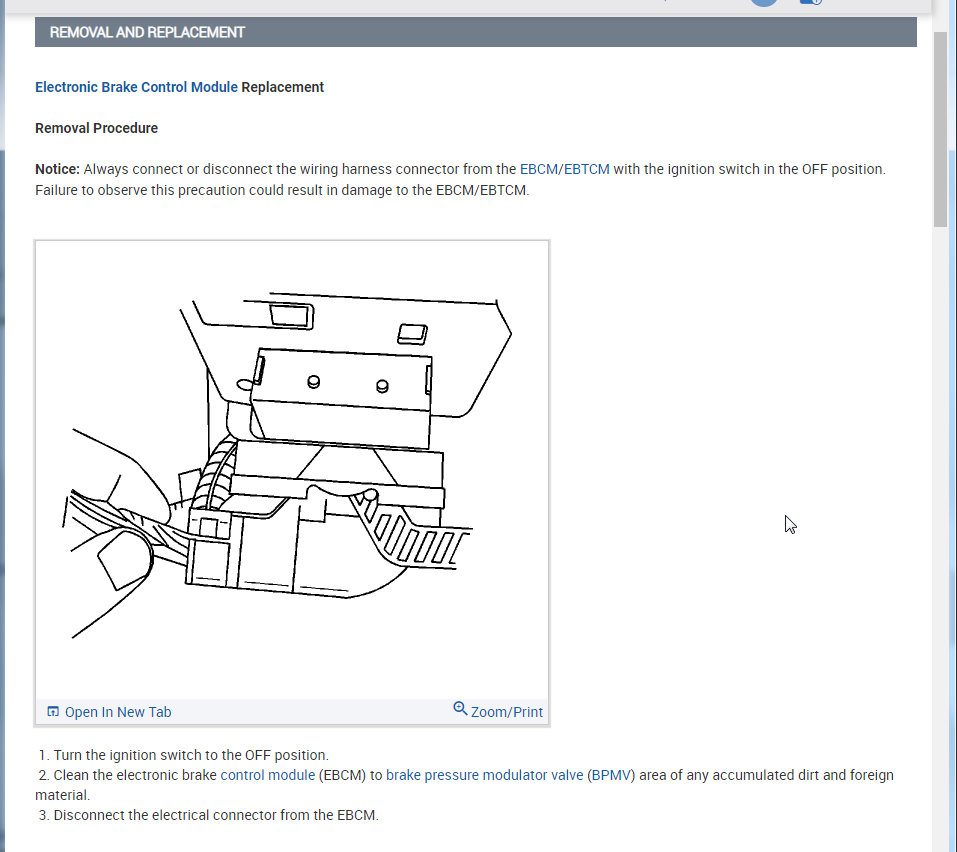Viewport: 957px width, 852px height.
Task: Click the Replacement heading text
Action: point(282,87)
